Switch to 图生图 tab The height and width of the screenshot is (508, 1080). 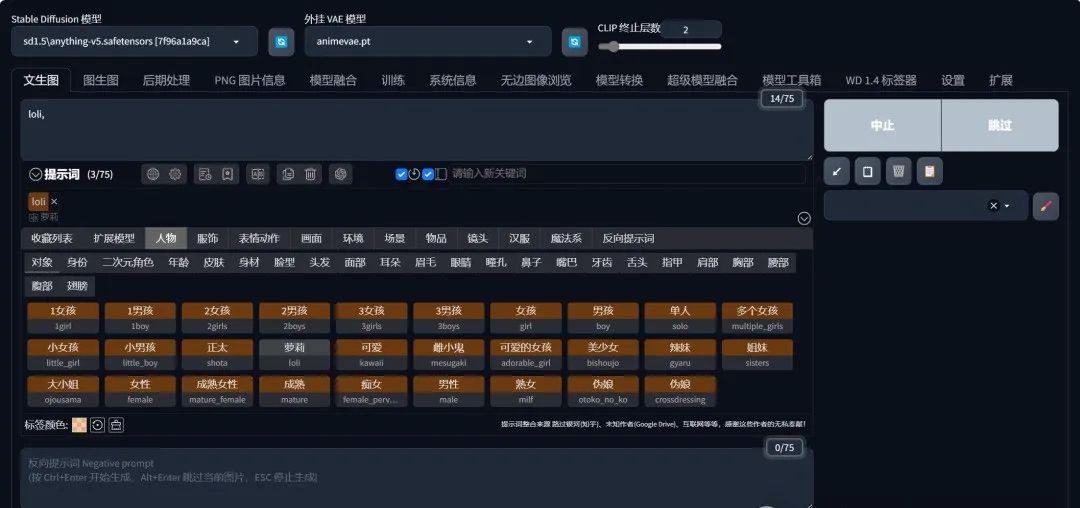tap(101, 81)
